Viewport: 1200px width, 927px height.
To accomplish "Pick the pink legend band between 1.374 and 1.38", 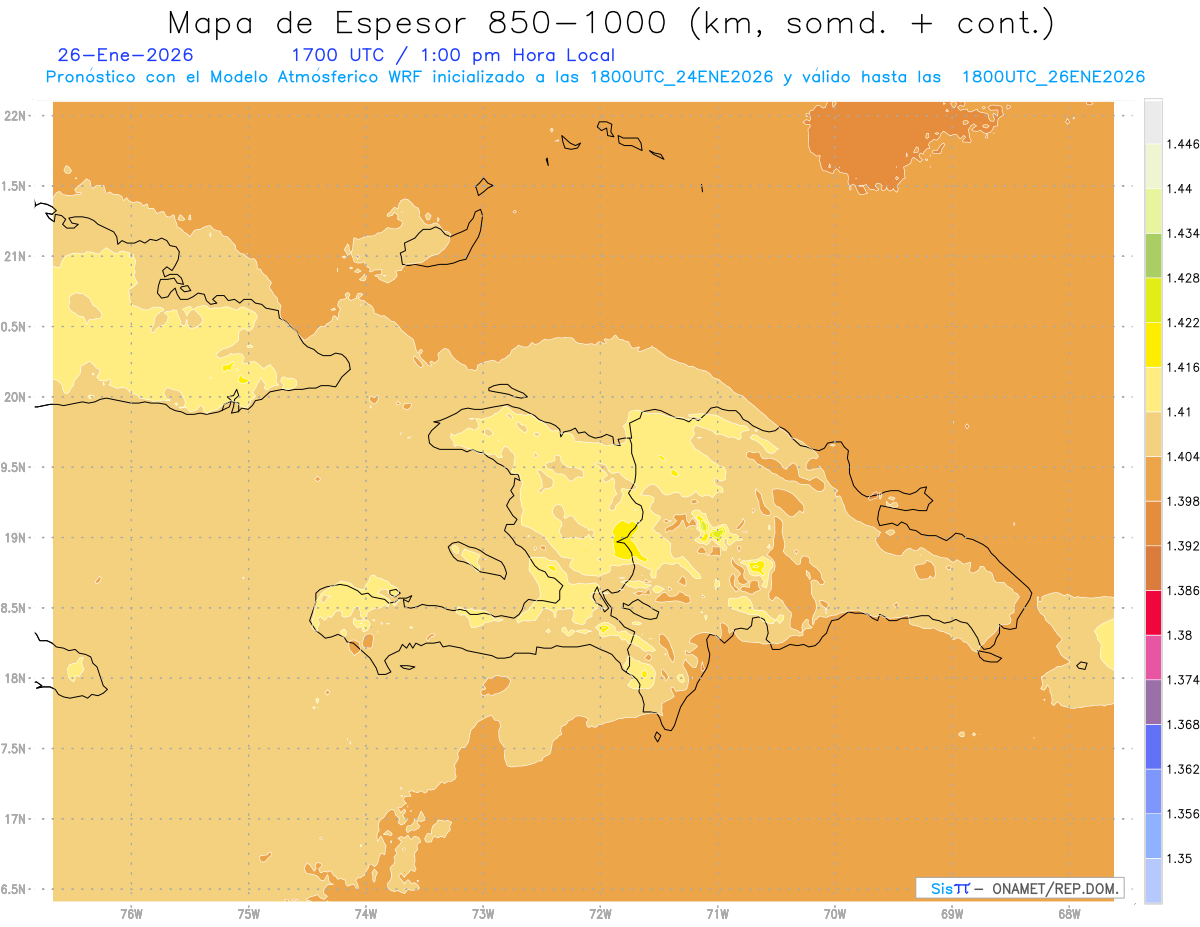I will coord(1153,657).
